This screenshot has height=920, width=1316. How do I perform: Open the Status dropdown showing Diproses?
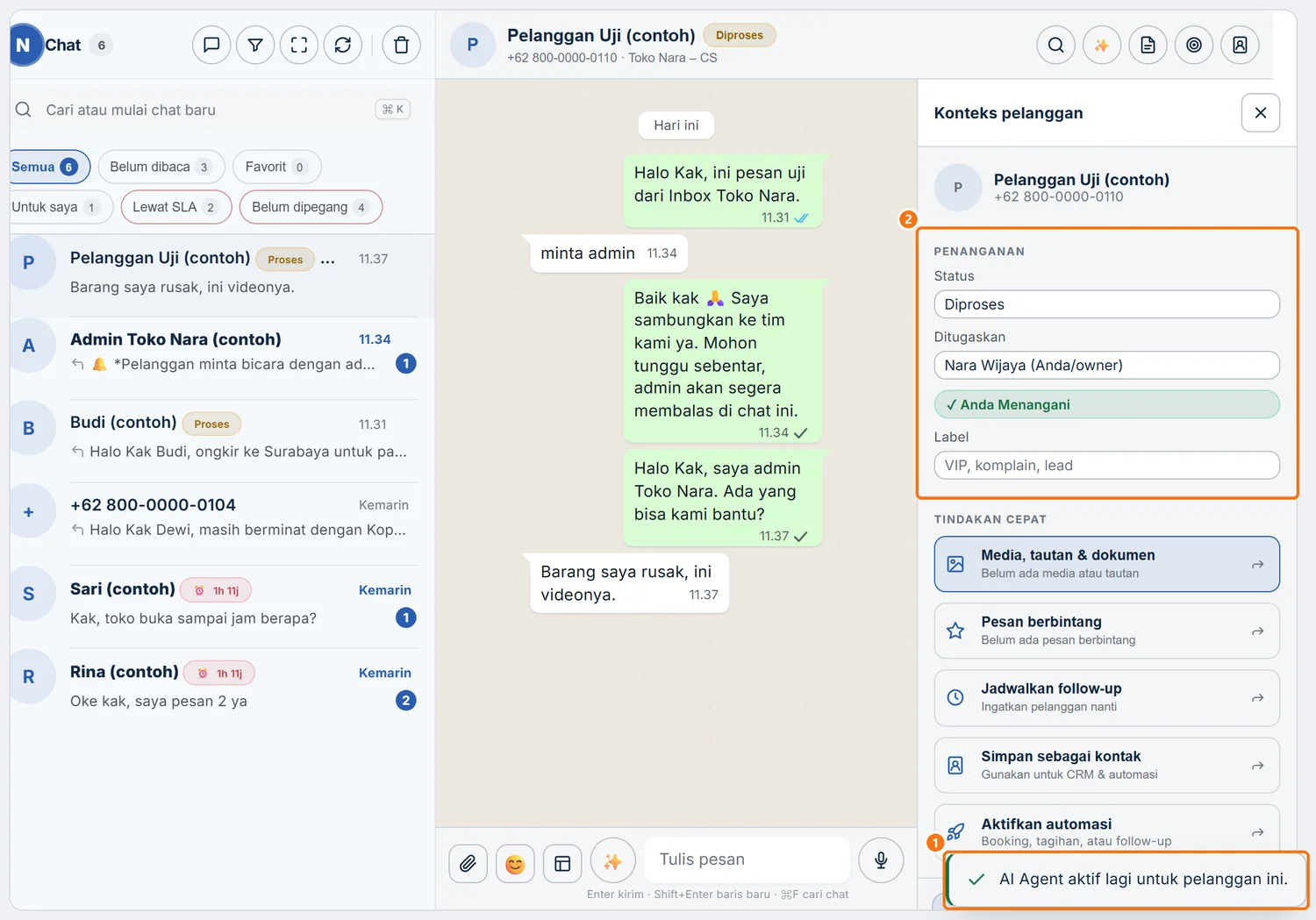coord(1106,304)
